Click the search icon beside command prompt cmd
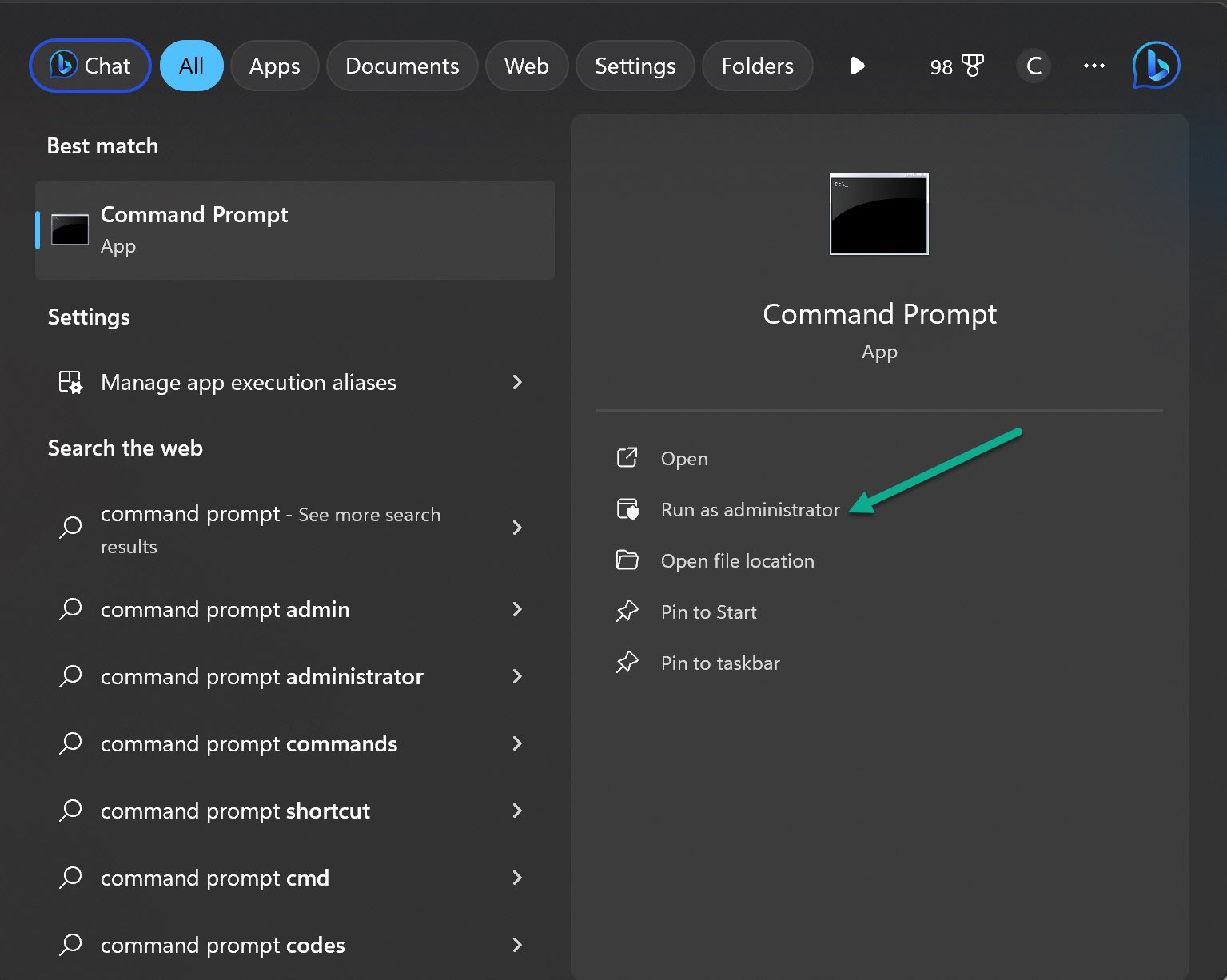The width and height of the screenshot is (1227, 980). (x=70, y=878)
